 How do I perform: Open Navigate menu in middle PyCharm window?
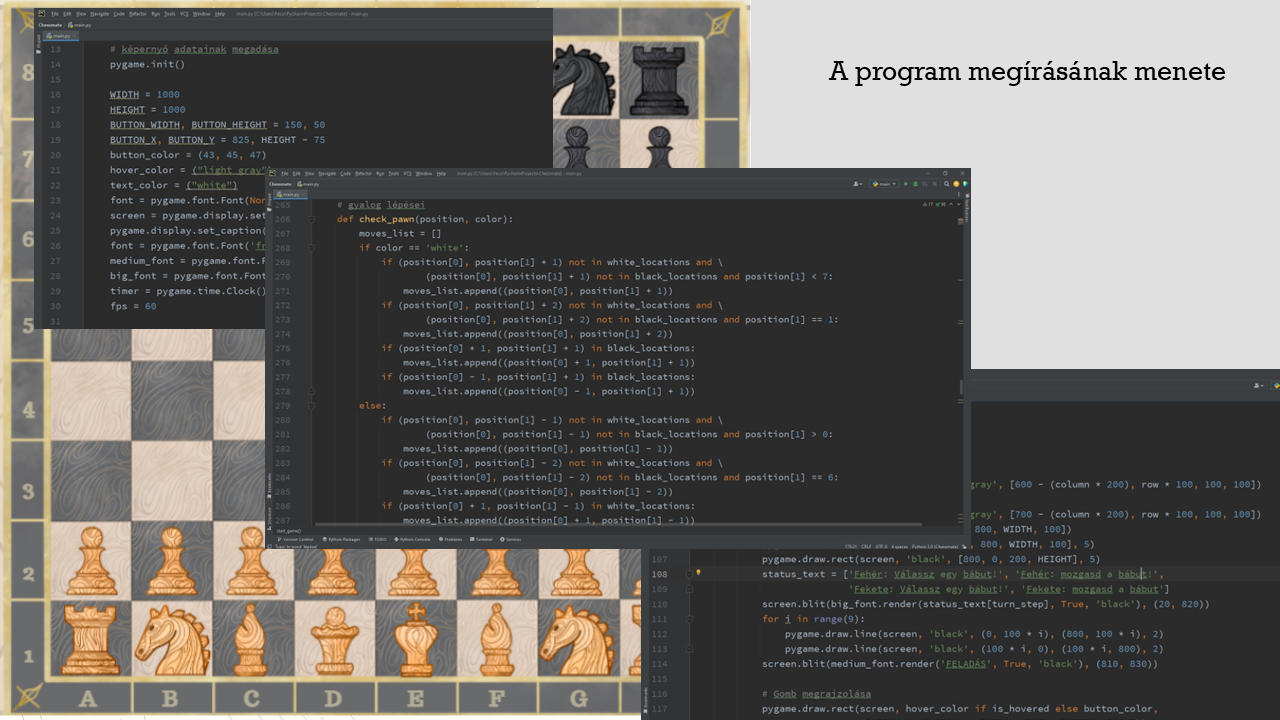(x=327, y=174)
